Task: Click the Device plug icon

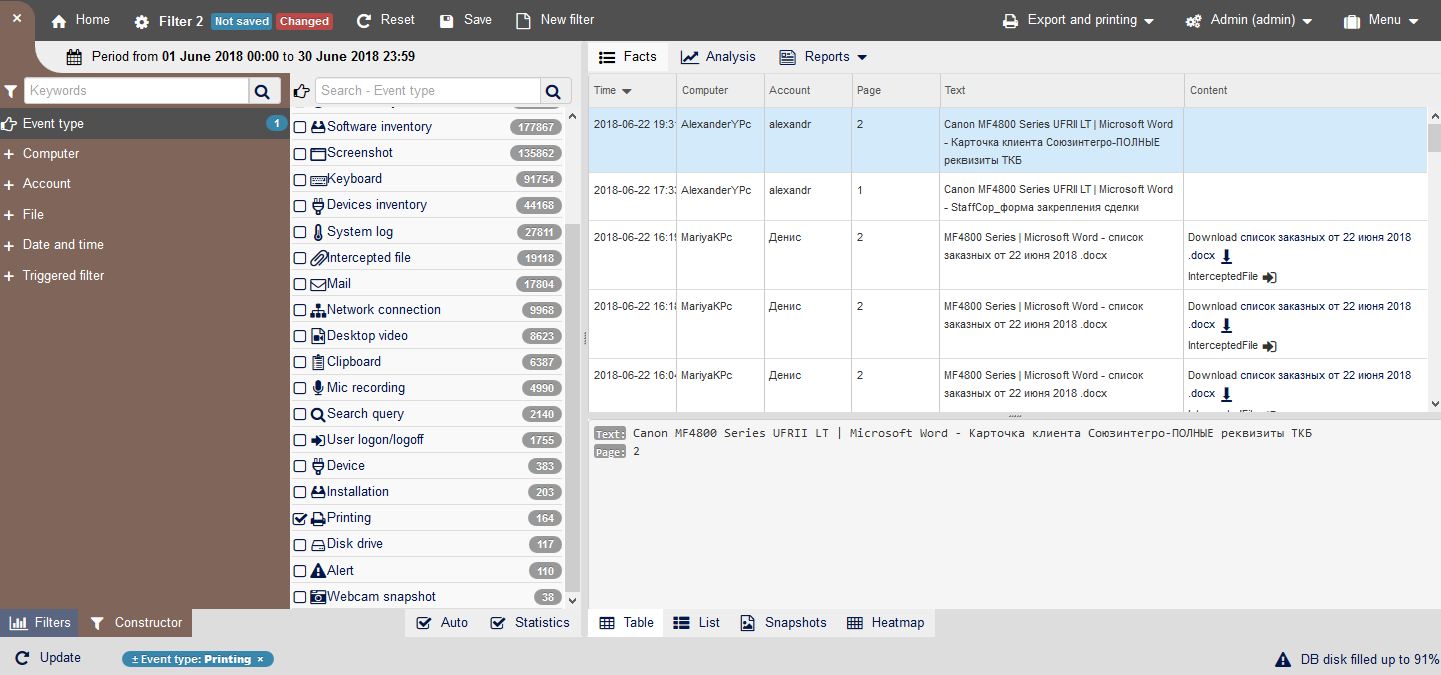Action: pos(318,466)
